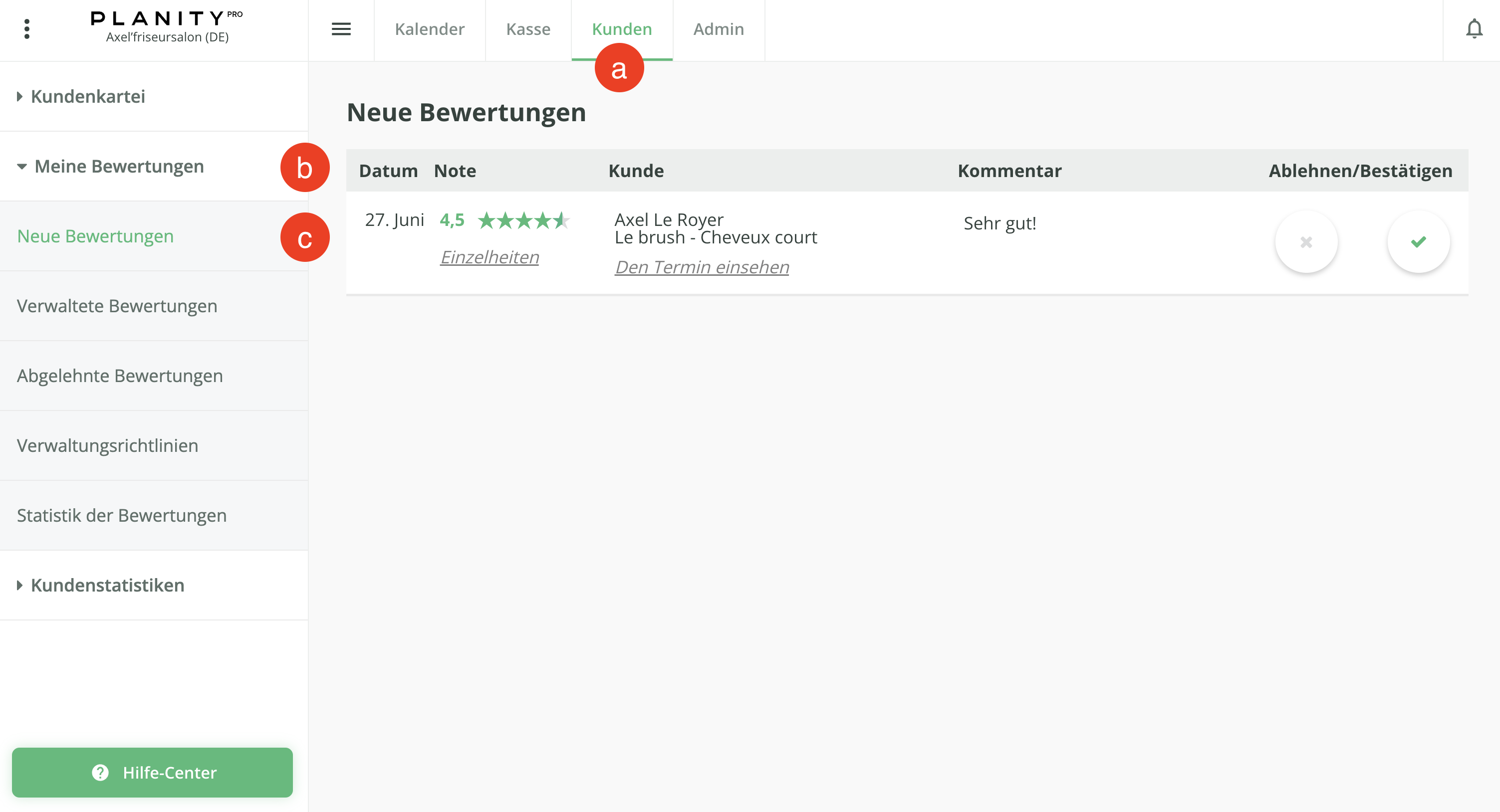1500x812 pixels.
Task: Toggle the hamburger sidebar menu
Action: [x=341, y=29]
